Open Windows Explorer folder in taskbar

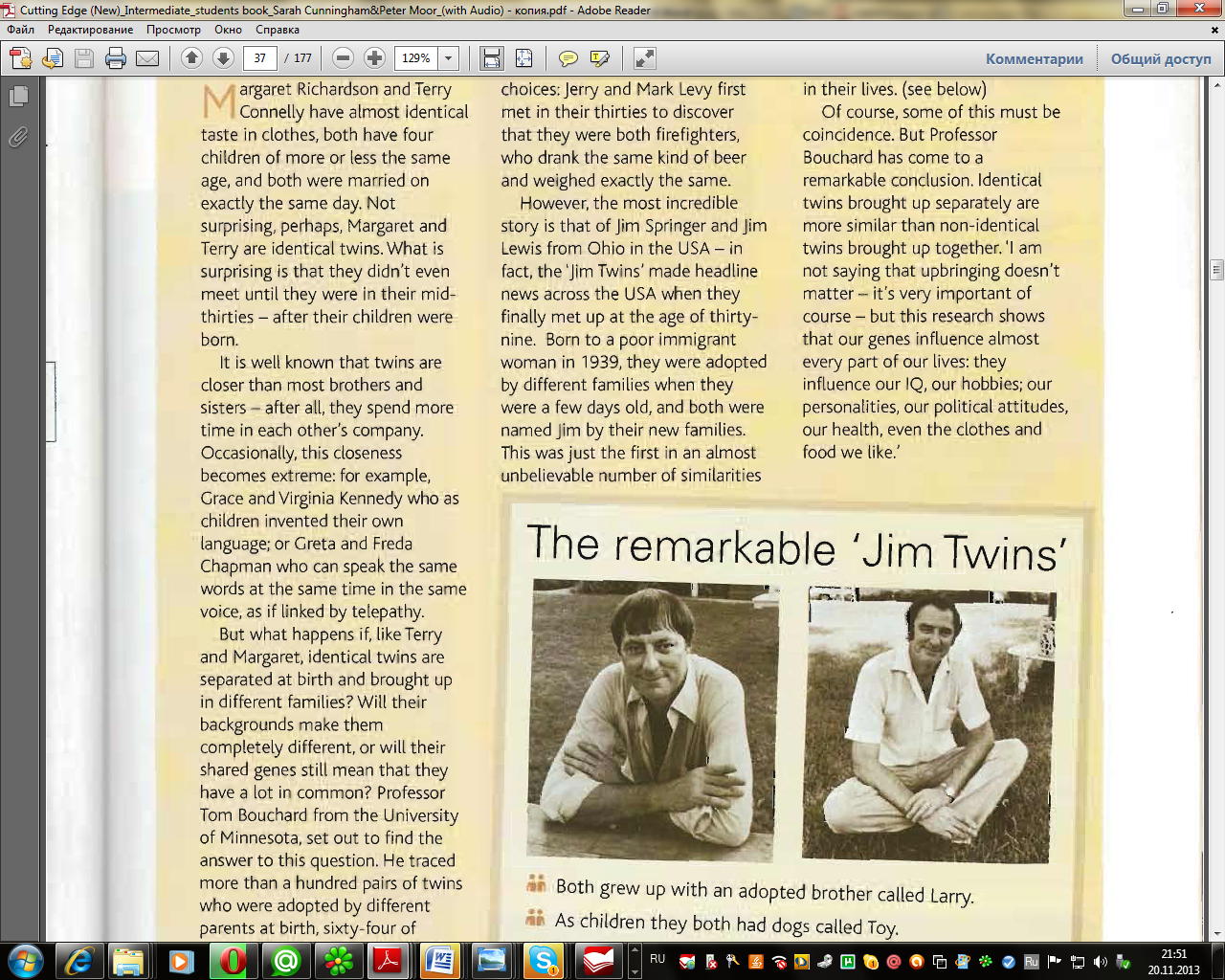tap(128, 961)
